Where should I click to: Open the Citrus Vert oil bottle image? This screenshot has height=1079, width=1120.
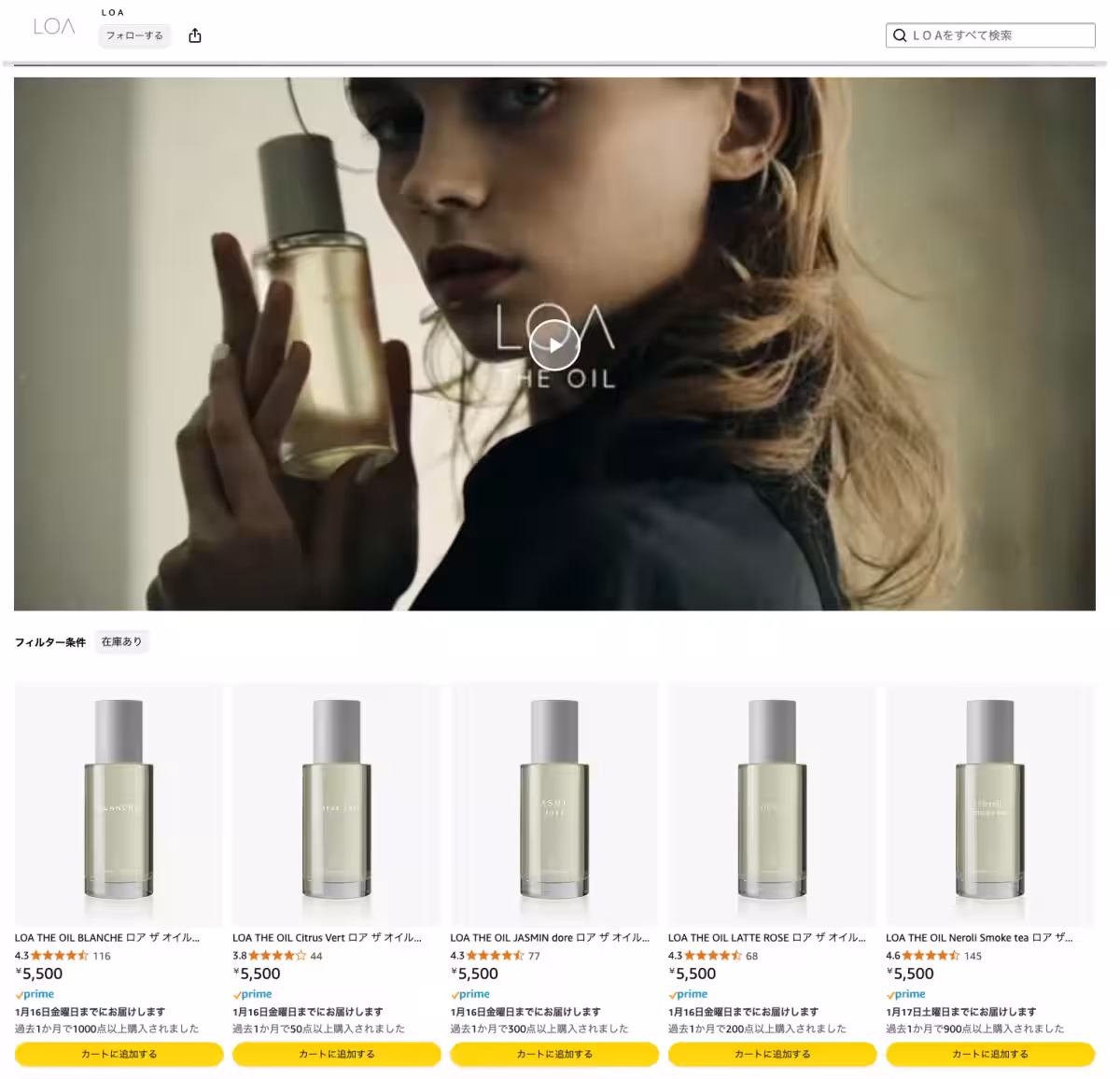pos(336,805)
